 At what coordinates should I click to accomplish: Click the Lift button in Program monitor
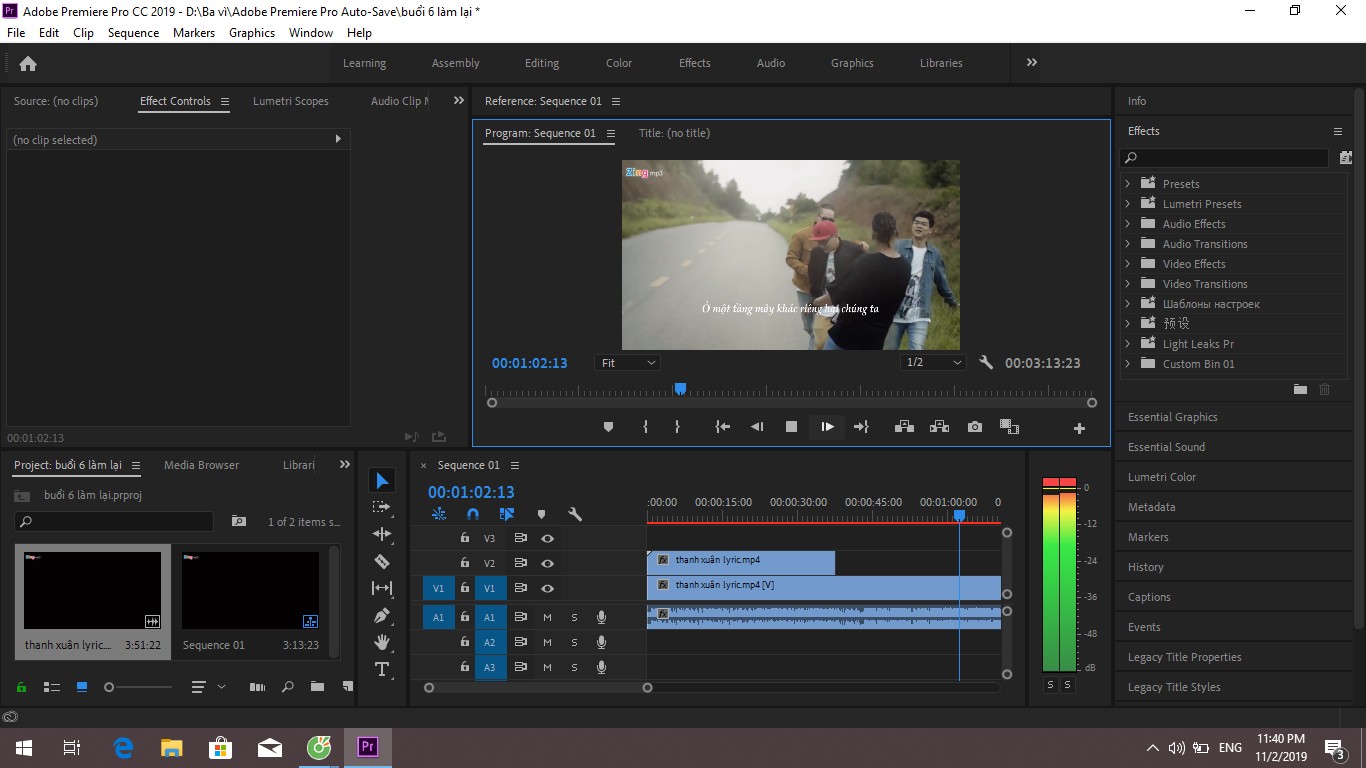904,427
